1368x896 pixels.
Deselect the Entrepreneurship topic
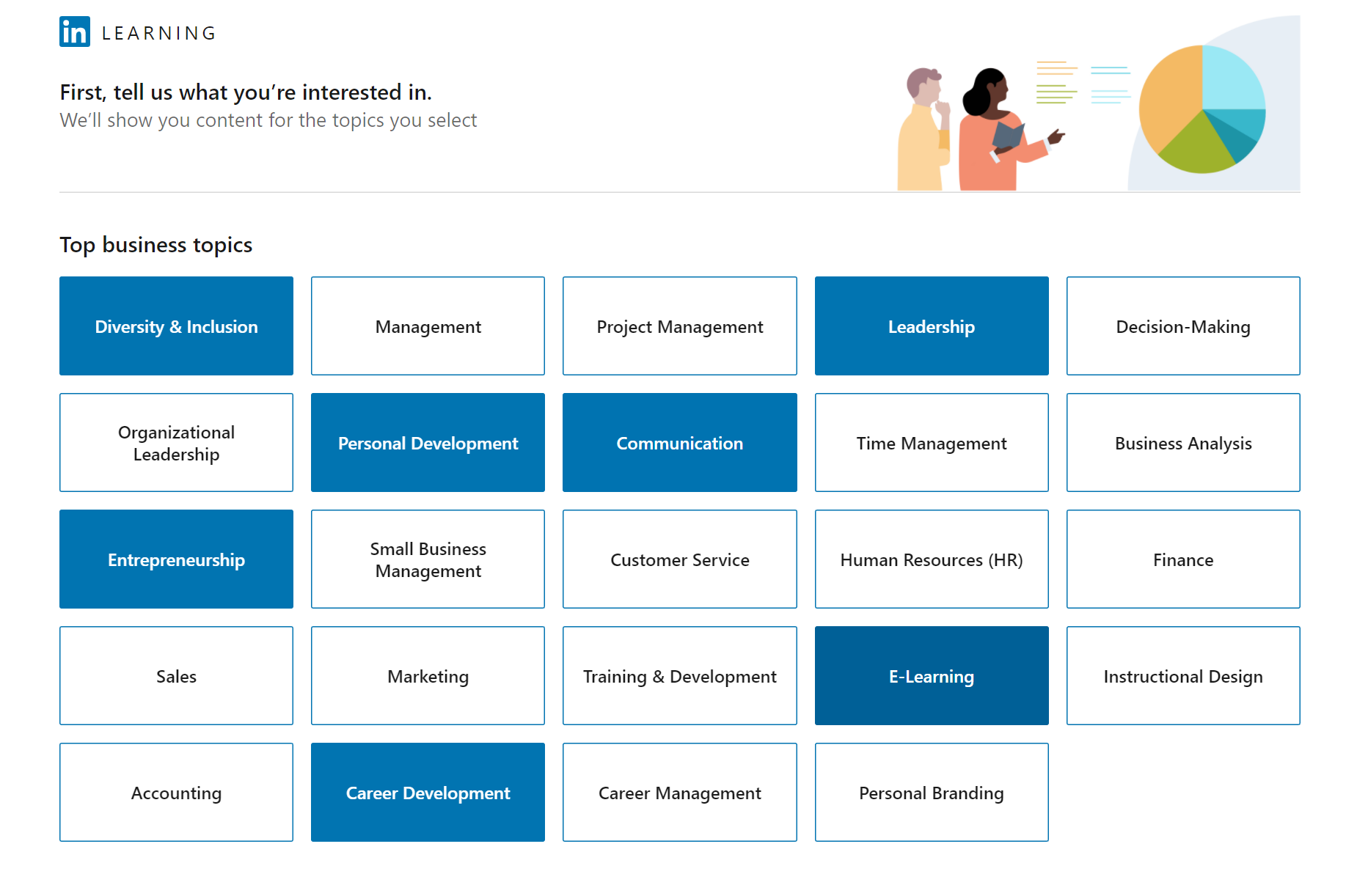(176, 559)
